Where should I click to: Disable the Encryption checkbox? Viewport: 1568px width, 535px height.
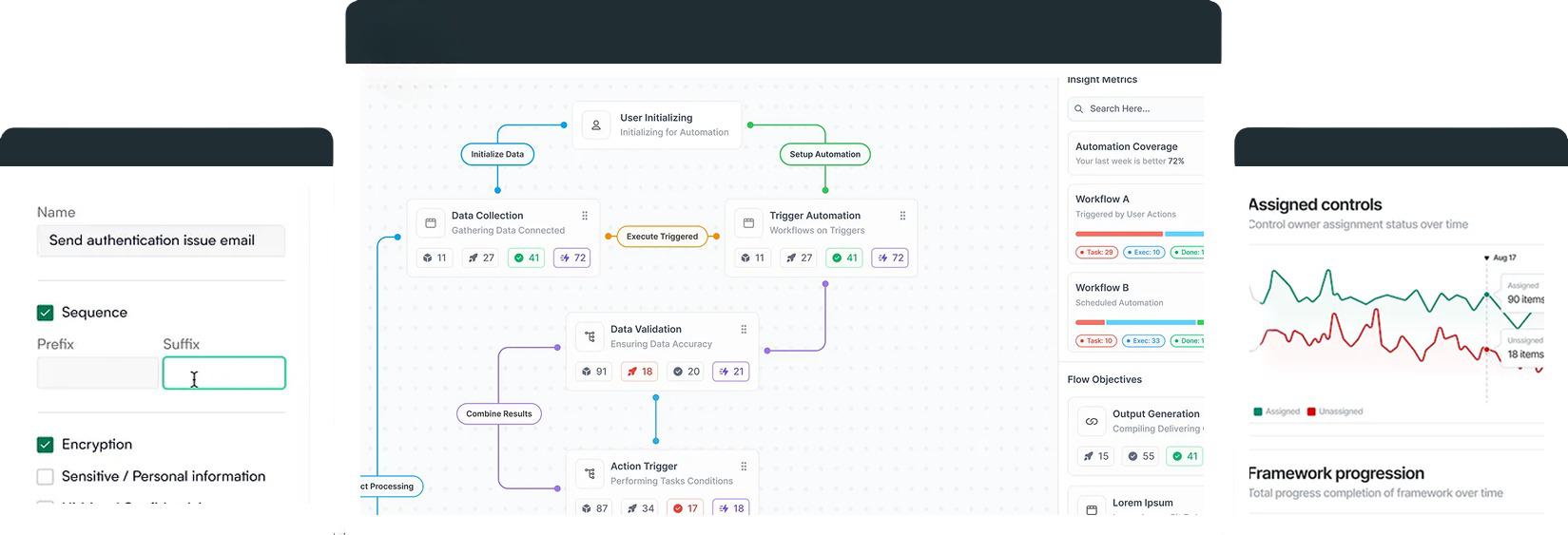(x=45, y=445)
